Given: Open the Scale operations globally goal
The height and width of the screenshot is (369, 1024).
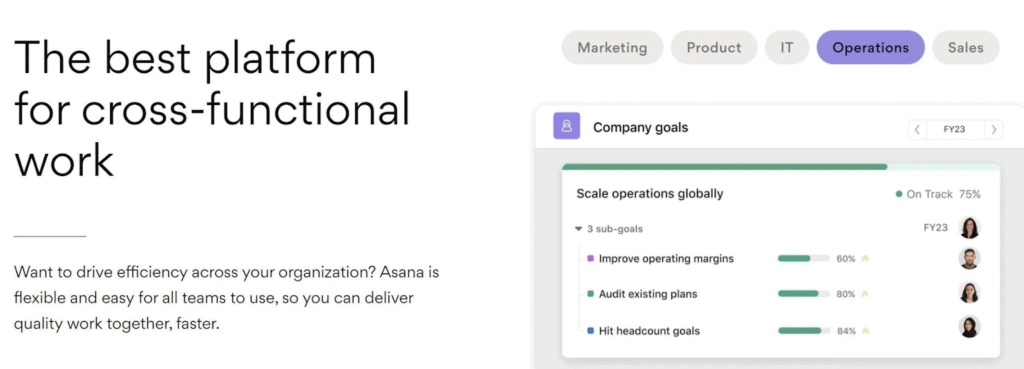Looking at the screenshot, I should click(650, 193).
